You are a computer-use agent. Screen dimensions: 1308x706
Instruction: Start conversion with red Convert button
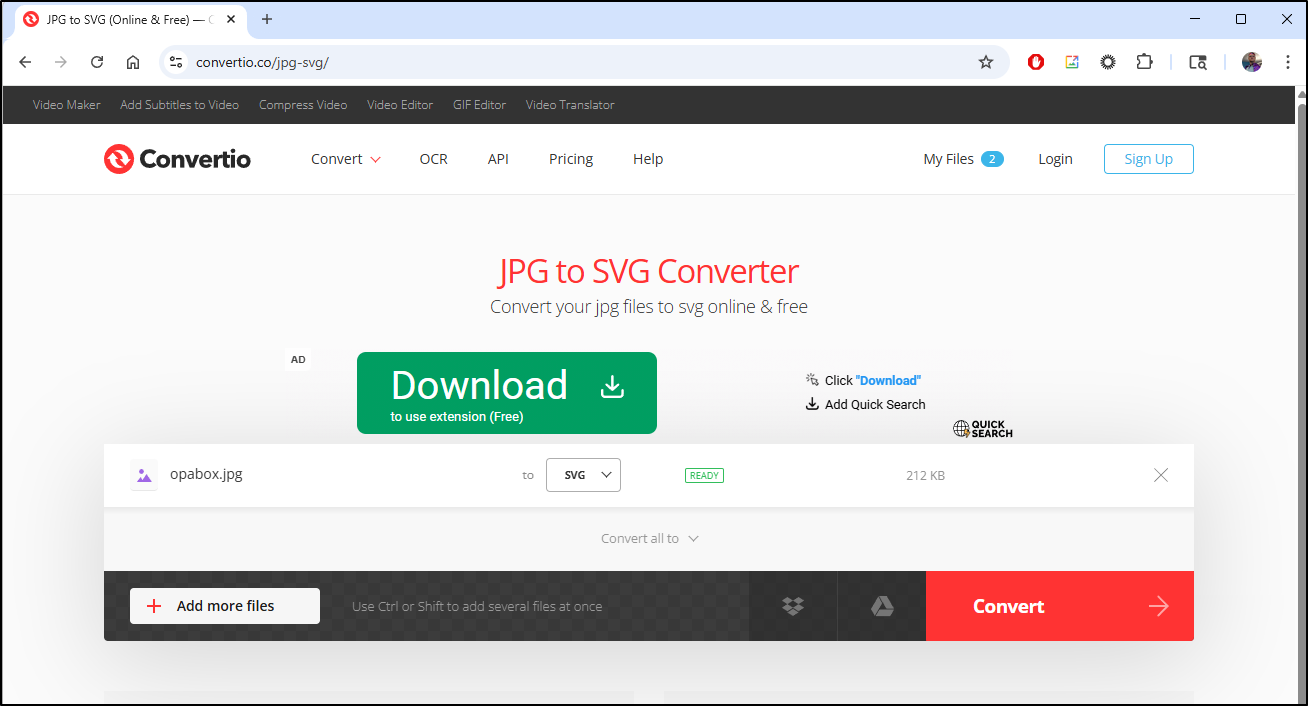click(x=1060, y=606)
